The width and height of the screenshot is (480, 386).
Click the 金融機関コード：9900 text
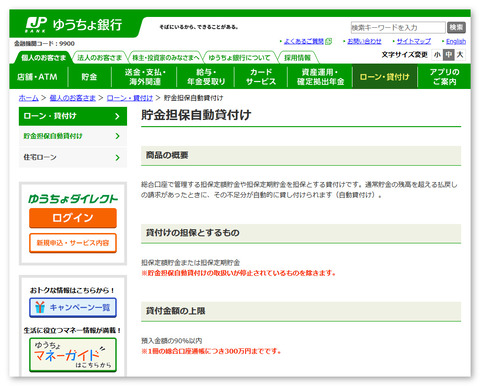pyautogui.click(x=44, y=43)
